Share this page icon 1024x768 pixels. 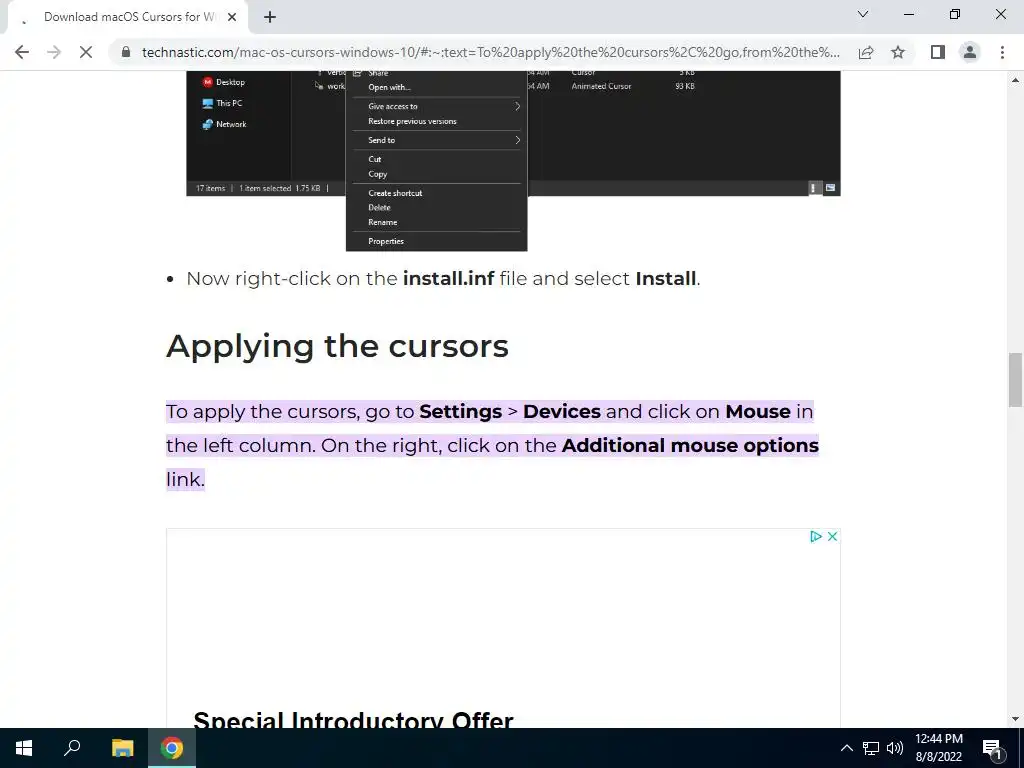866,52
